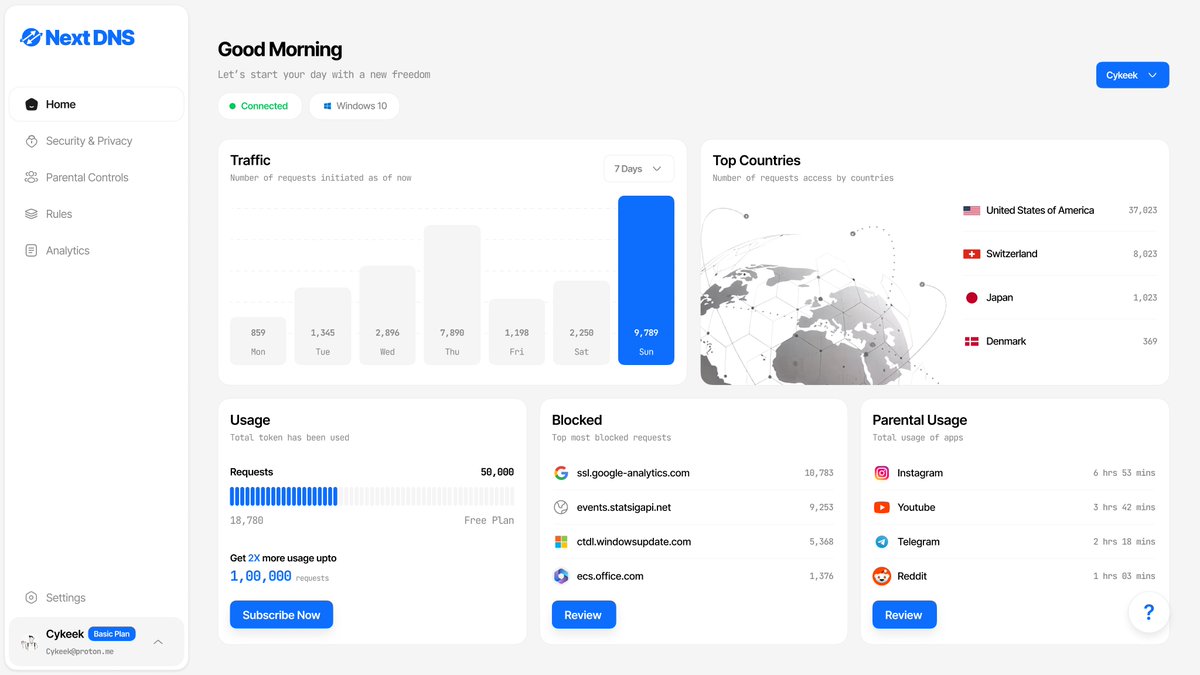Click the Denmark flag icon
The width and height of the screenshot is (1200, 675).
(971, 341)
